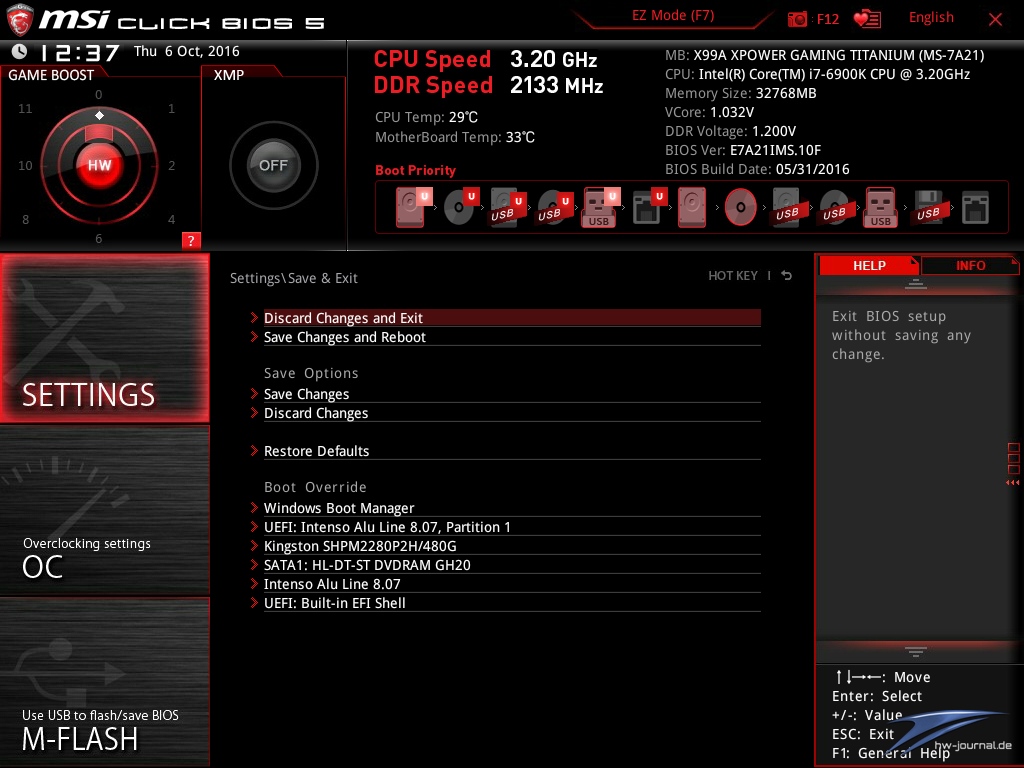The height and width of the screenshot is (768, 1024).
Task: Collapse the help panel with its top handle
Action: coord(916,283)
